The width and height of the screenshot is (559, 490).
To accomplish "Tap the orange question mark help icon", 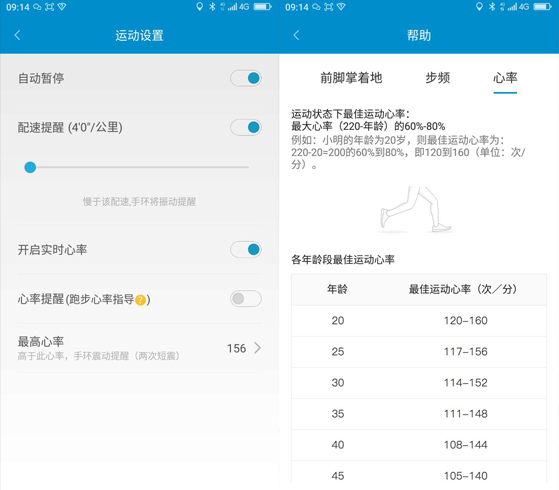I will point(141,300).
